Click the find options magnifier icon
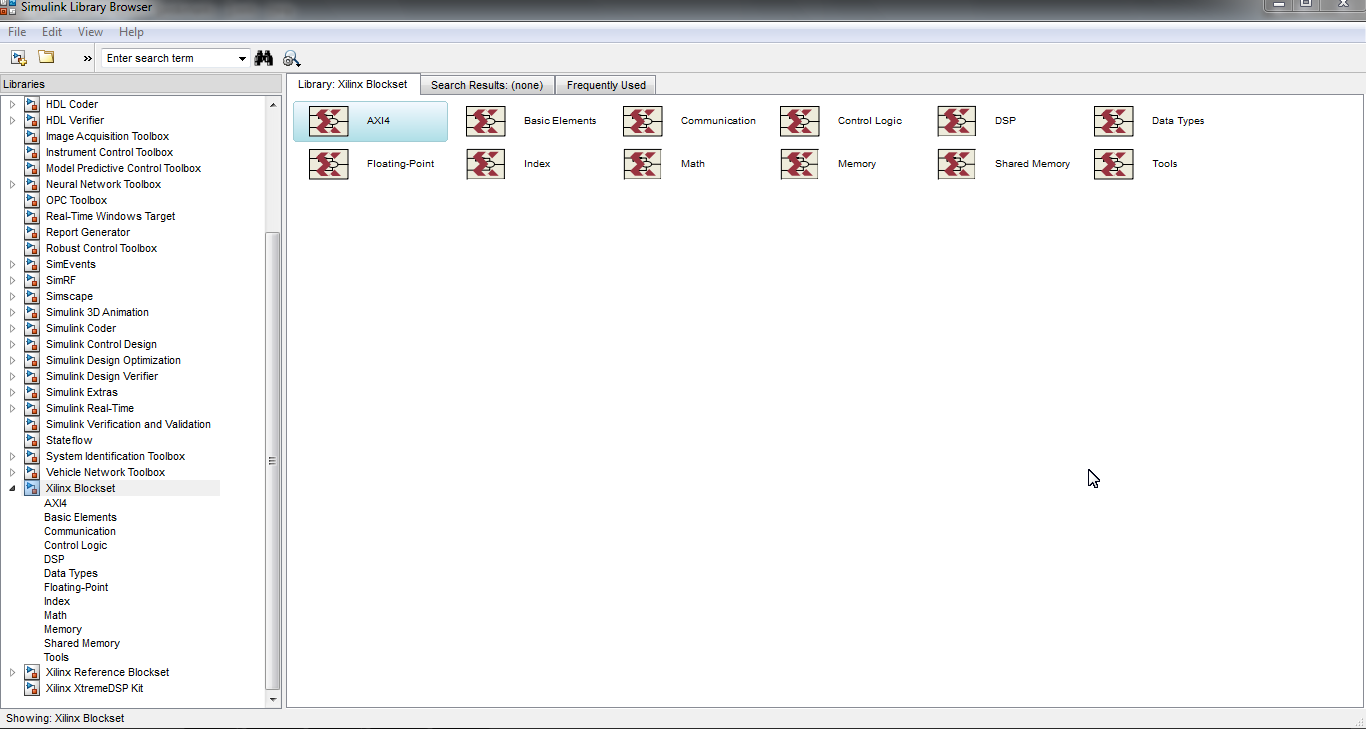Viewport: 1366px width, 729px height. point(292,58)
